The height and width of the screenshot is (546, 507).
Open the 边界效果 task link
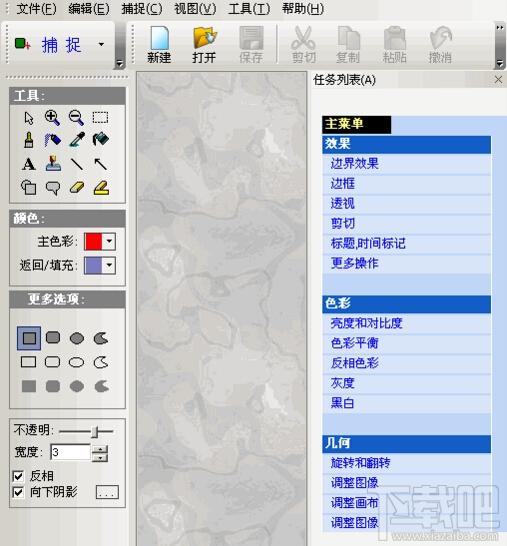(354, 164)
